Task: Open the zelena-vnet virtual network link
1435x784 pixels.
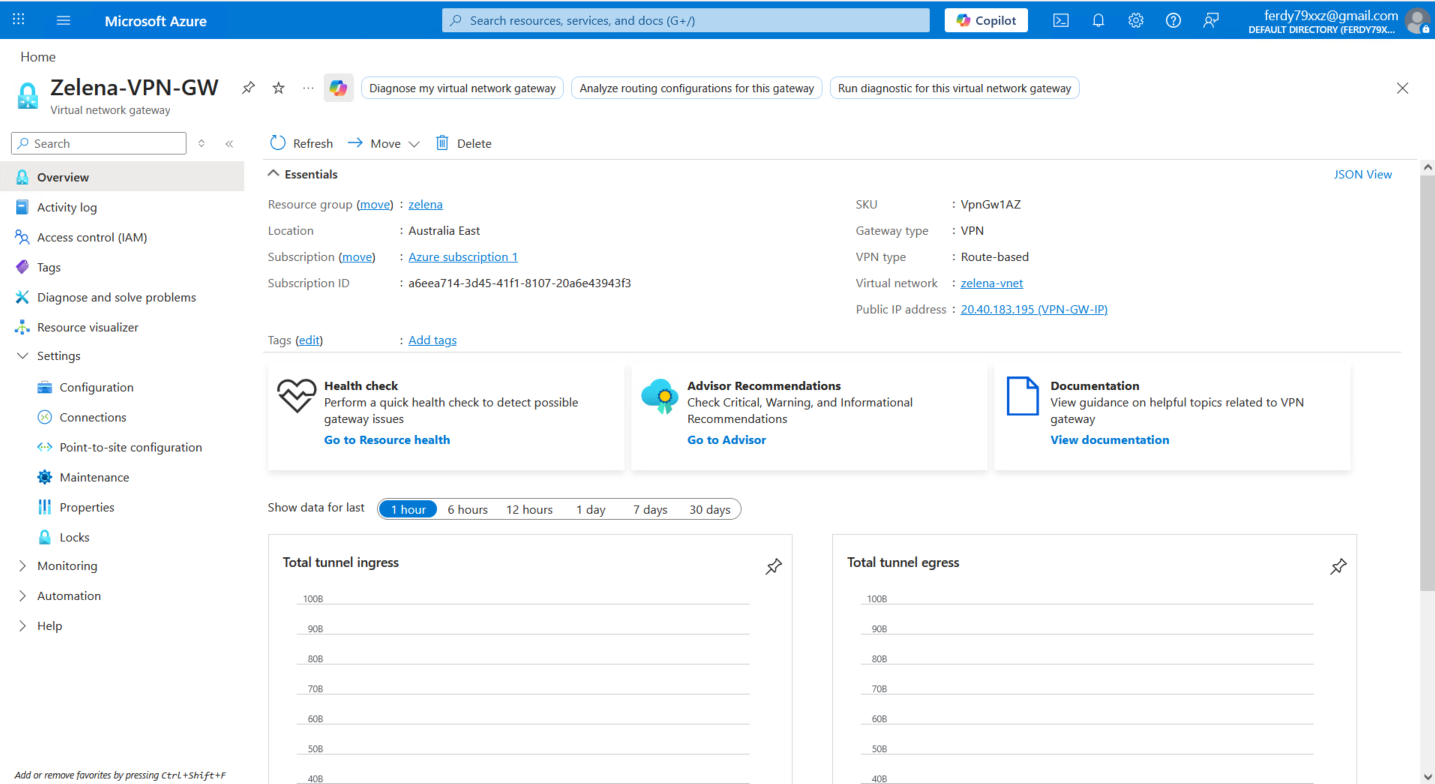Action: [x=991, y=283]
